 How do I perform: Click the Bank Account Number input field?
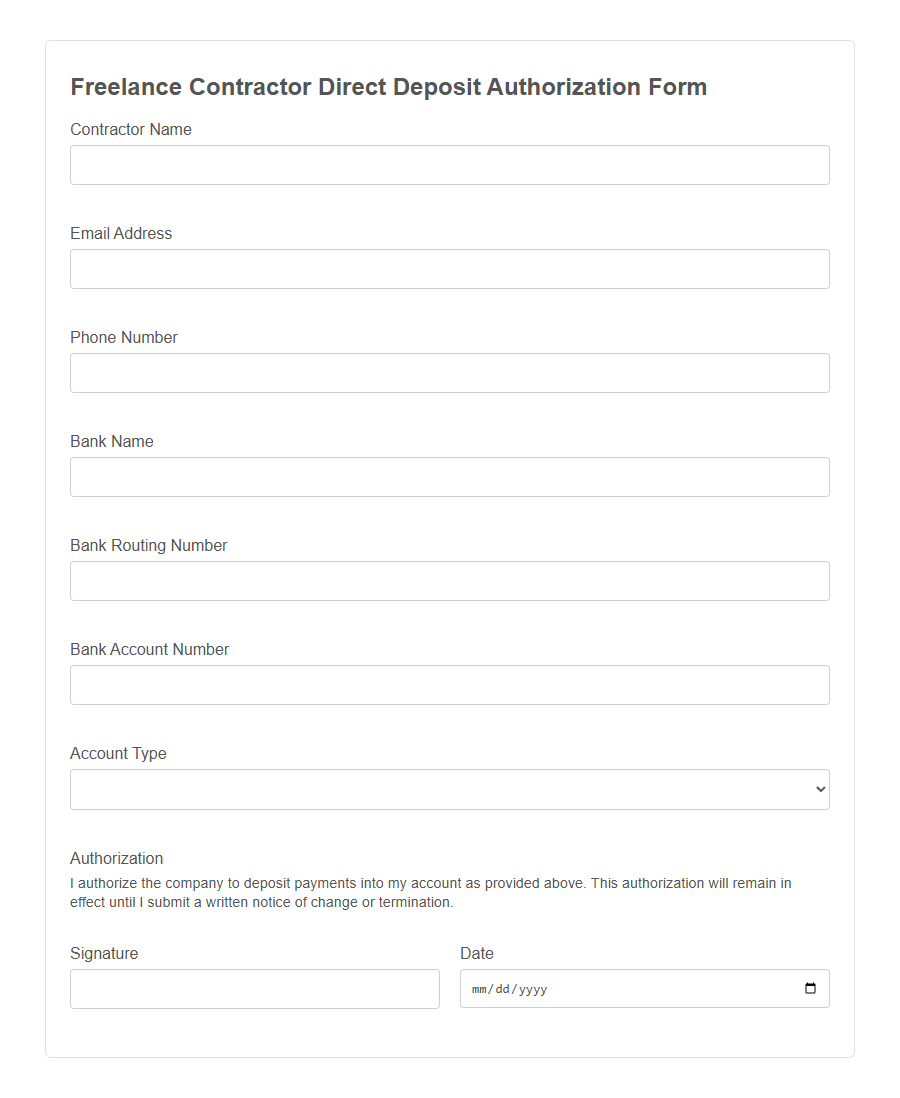coord(449,684)
